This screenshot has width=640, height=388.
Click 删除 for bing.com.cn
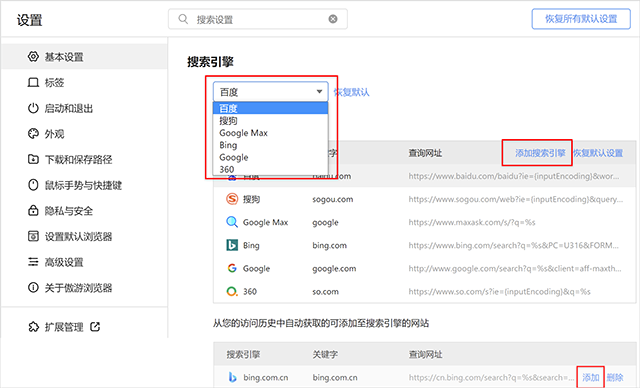click(615, 377)
